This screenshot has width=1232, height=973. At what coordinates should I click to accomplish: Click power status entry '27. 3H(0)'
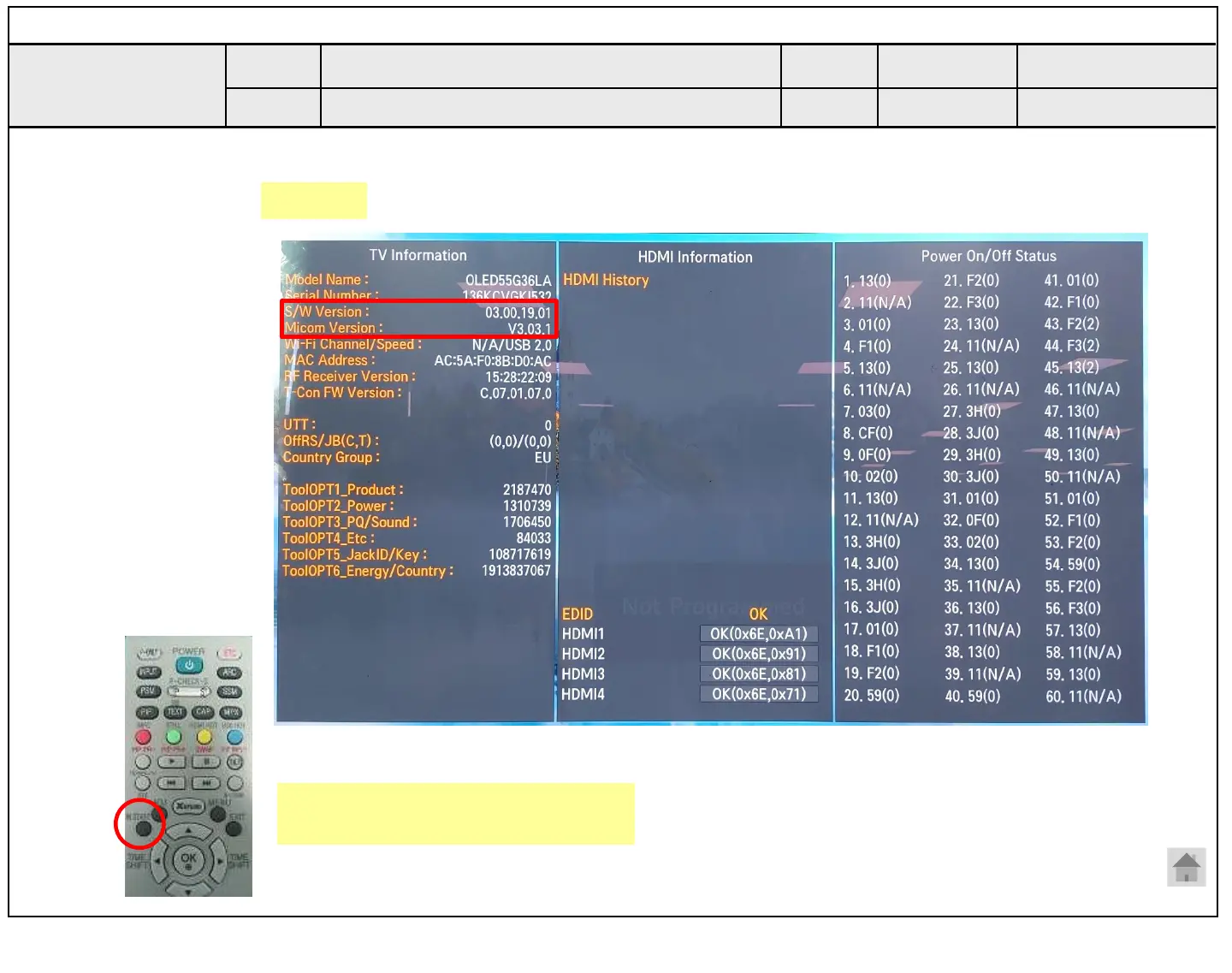[x=972, y=412]
